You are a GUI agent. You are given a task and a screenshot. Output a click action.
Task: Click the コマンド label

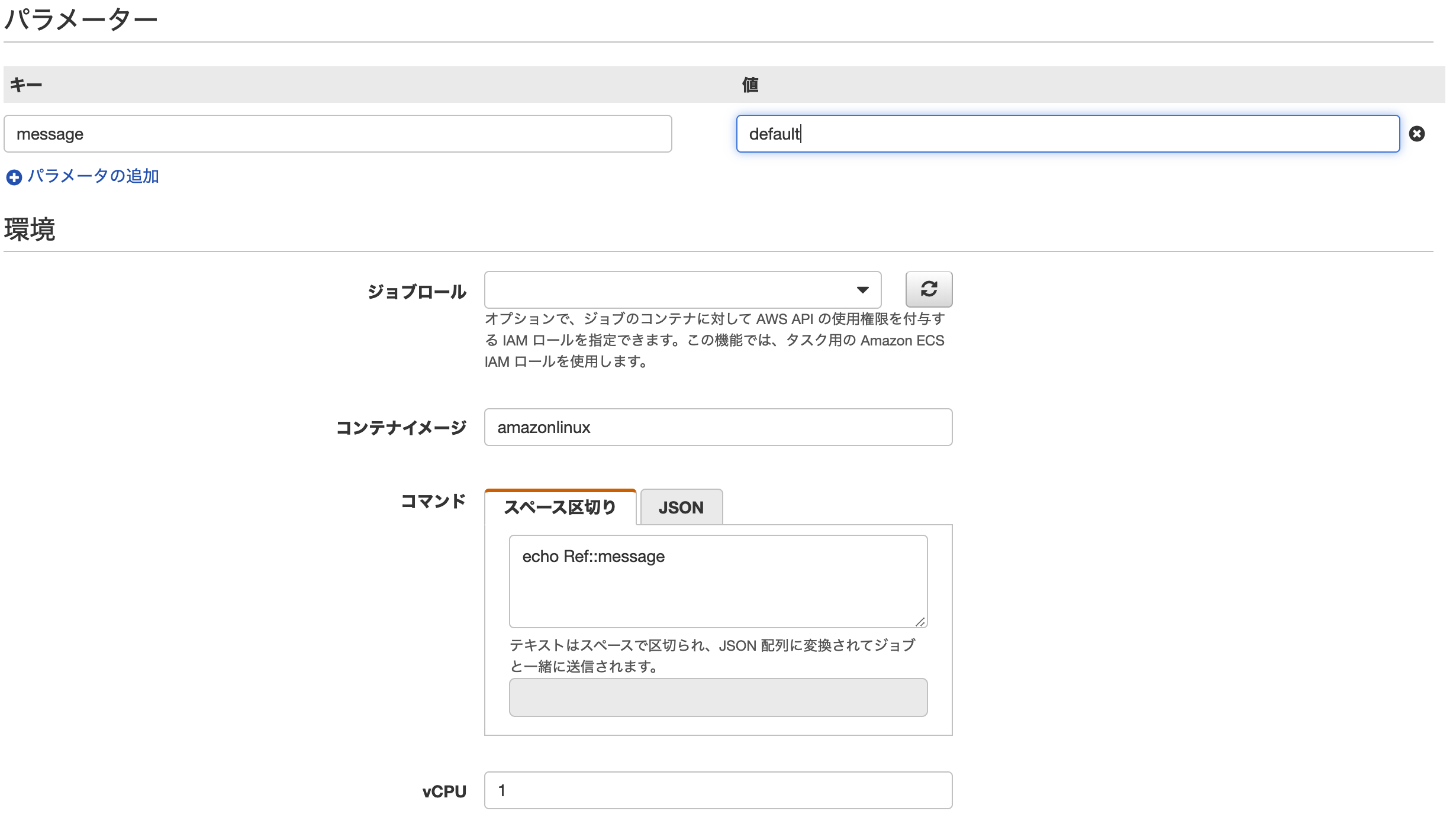tap(433, 502)
